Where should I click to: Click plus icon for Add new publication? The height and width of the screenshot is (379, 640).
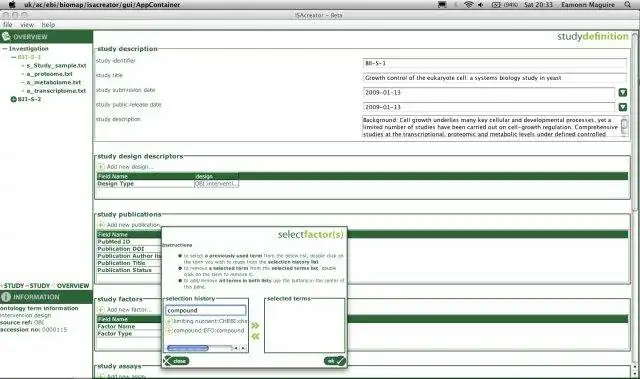[101, 225]
